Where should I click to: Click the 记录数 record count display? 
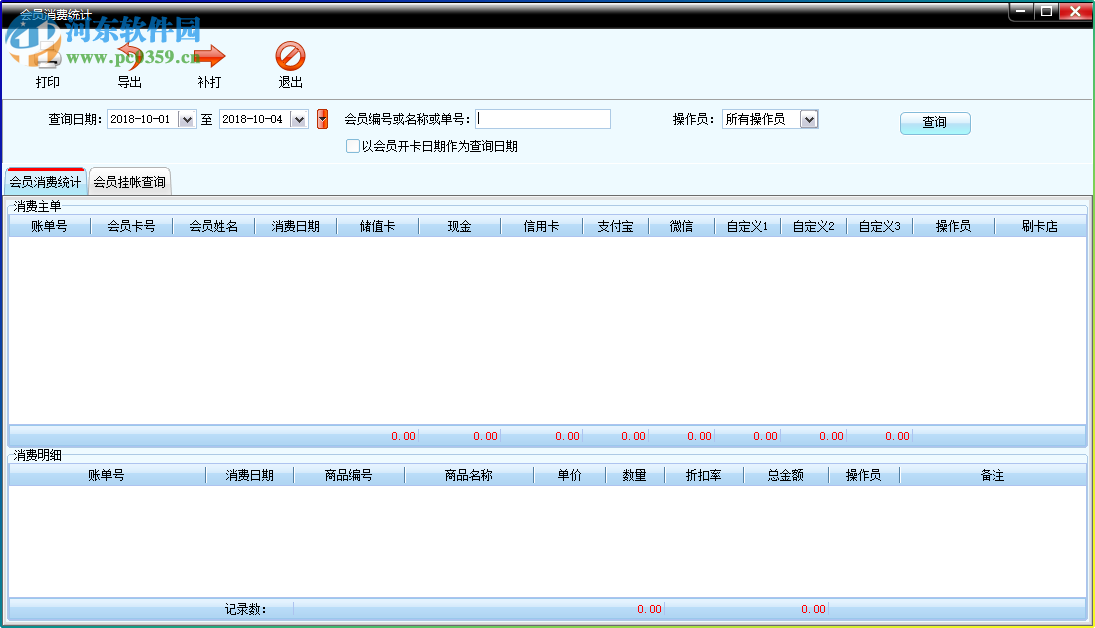pyautogui.click(x=244, y=608)
